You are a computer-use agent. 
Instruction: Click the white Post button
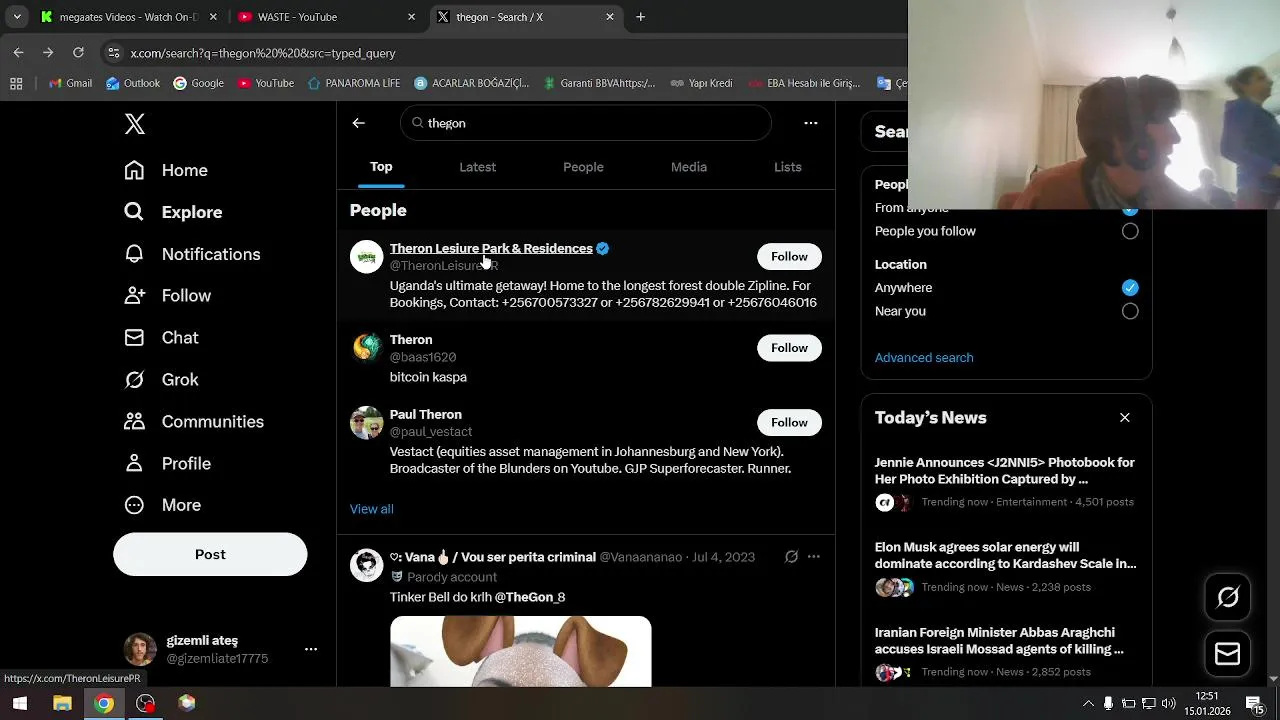click(x=210, y=554)
